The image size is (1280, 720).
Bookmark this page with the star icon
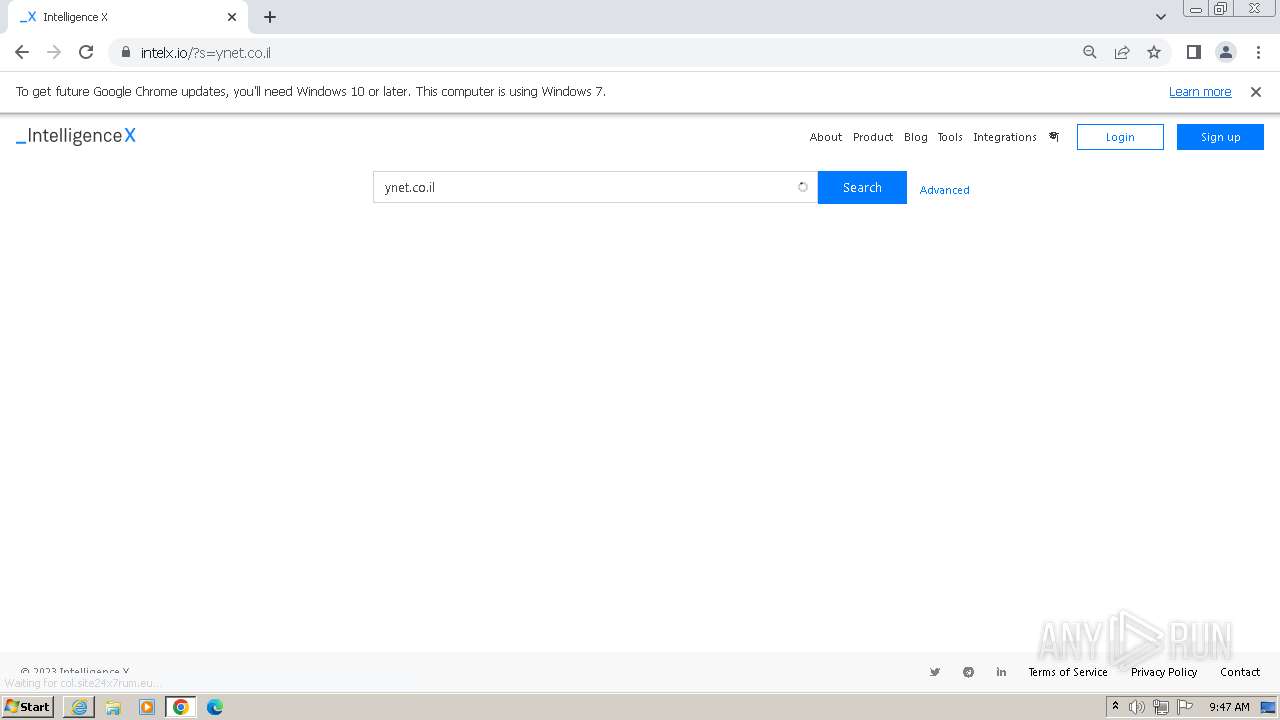click(1154, 52)
